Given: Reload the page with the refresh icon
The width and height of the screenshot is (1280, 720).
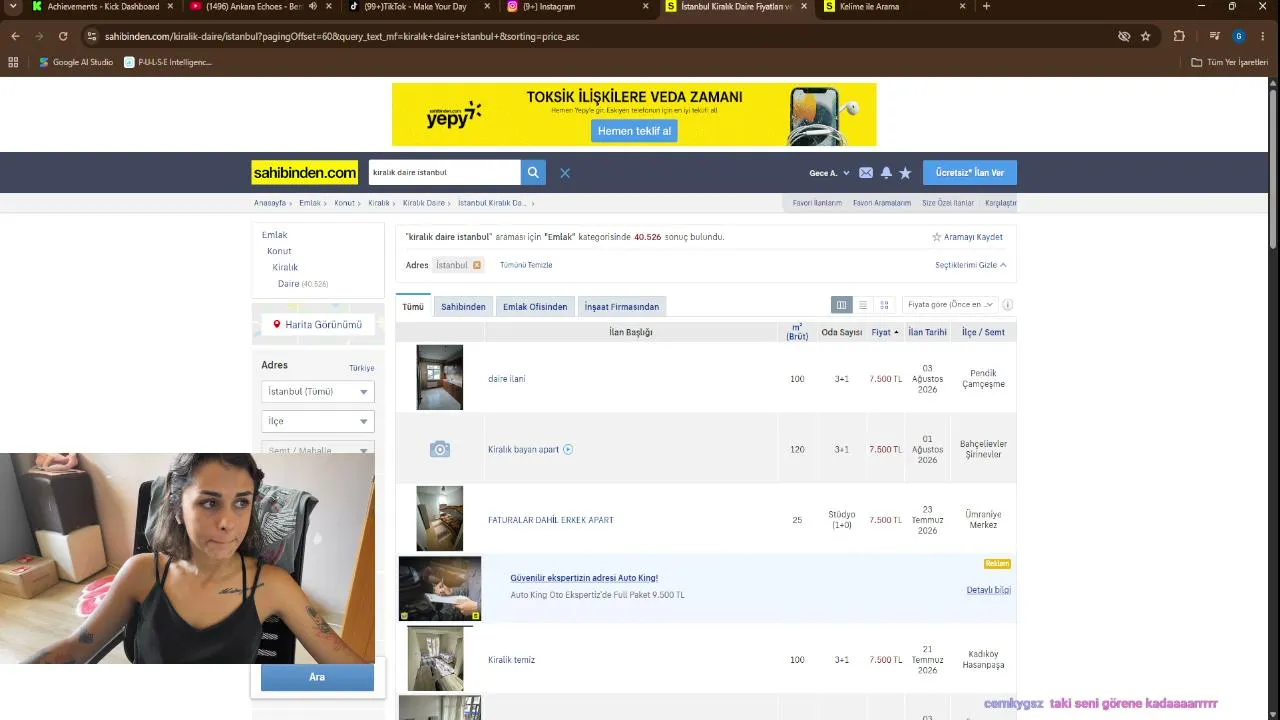Looking at the screenshot, I should click(63, 36).
